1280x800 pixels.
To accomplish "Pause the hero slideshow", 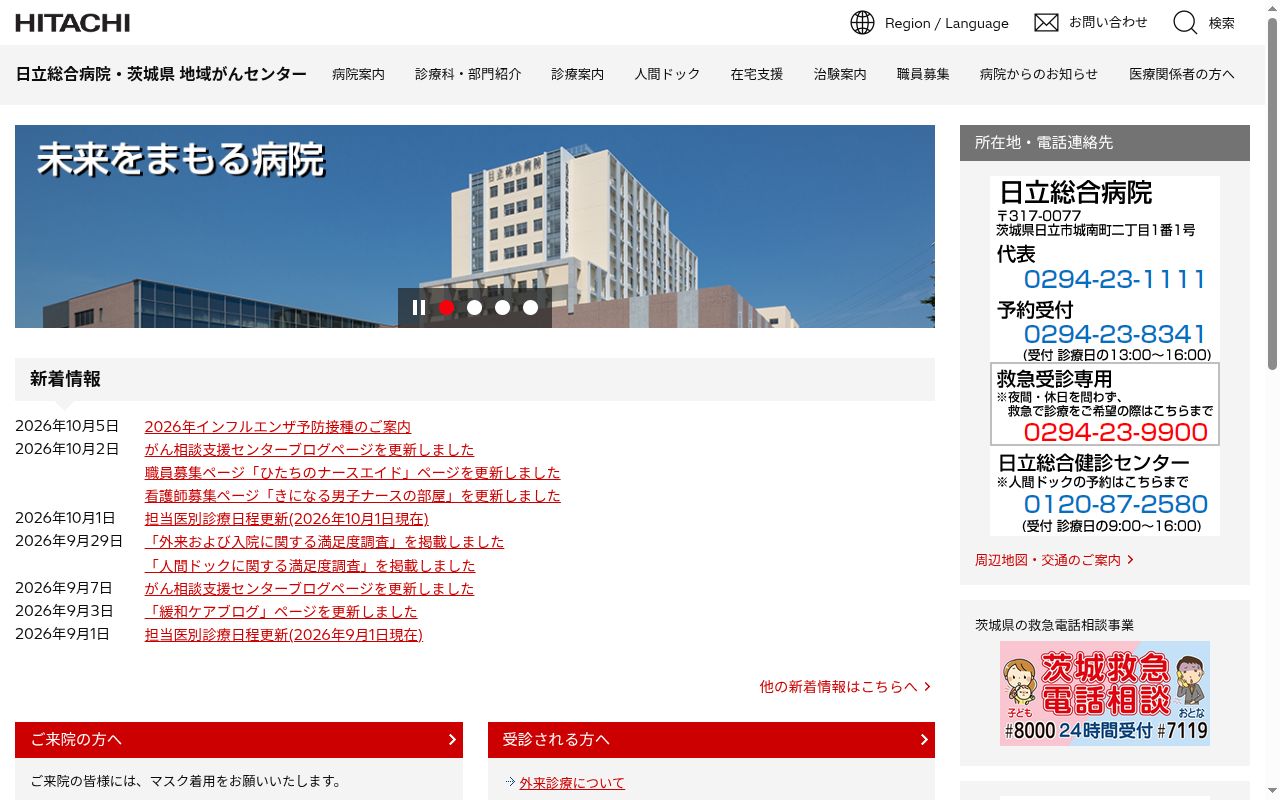I will click(x=419, y=308).
